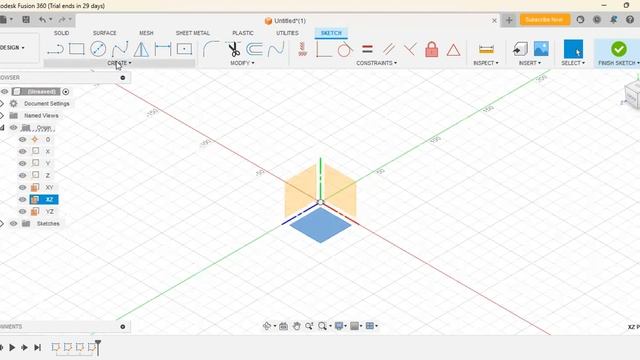Screen dimensions: 640x360
Task: Apply the Tangent constraint
Action: click(345, 49)
